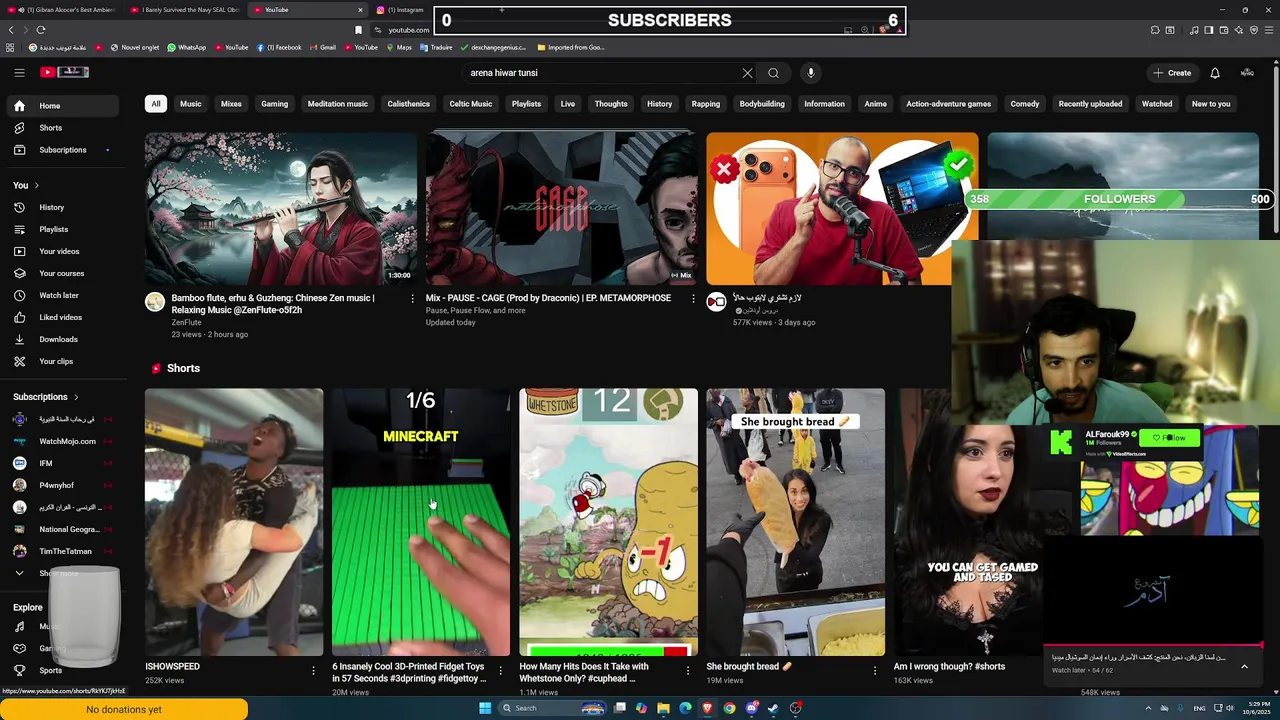Open Your videos in the sidebar
Screen dimensions: 1280x720
tap(65, 251)
